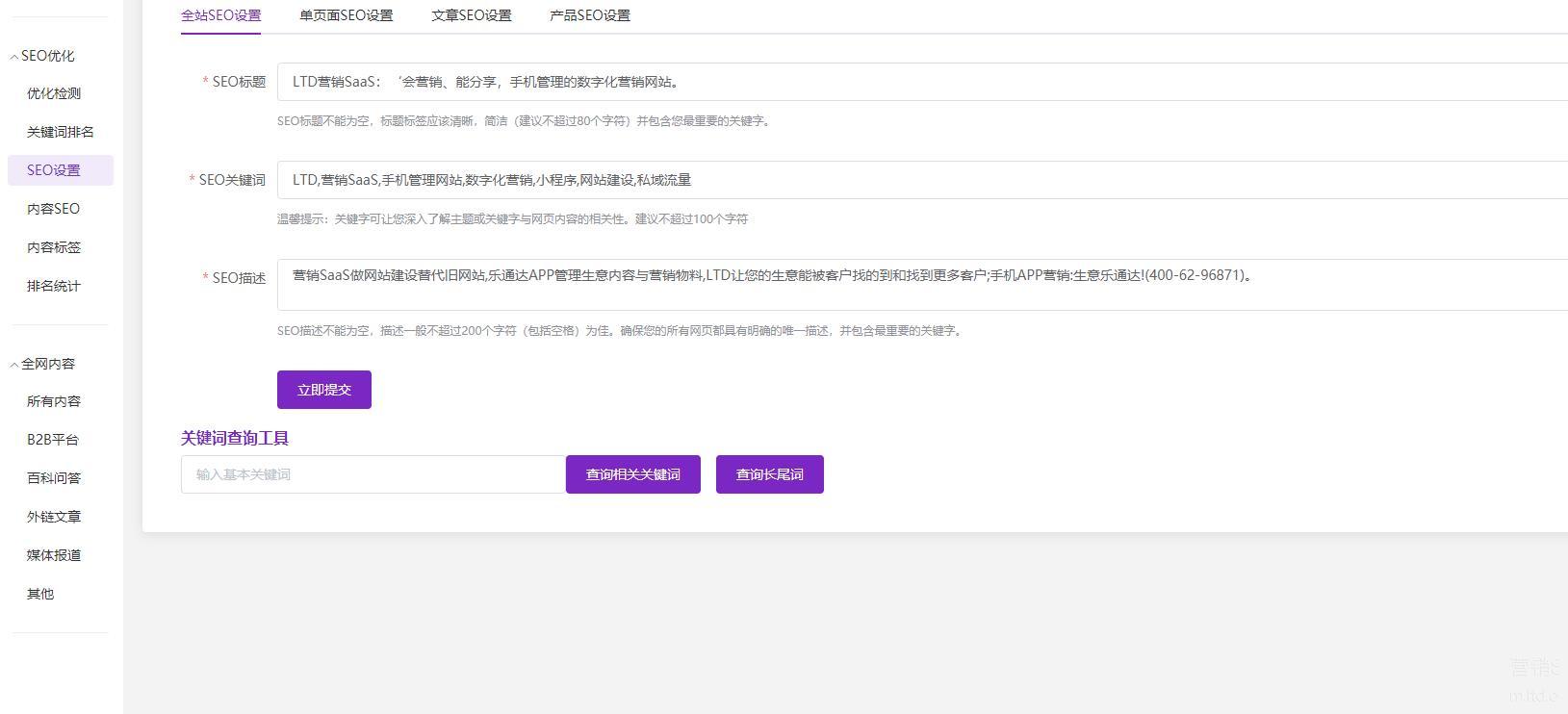1568x714 pixels.
Task: Open B2B平台 sidebar item
Action: (53, 440)
